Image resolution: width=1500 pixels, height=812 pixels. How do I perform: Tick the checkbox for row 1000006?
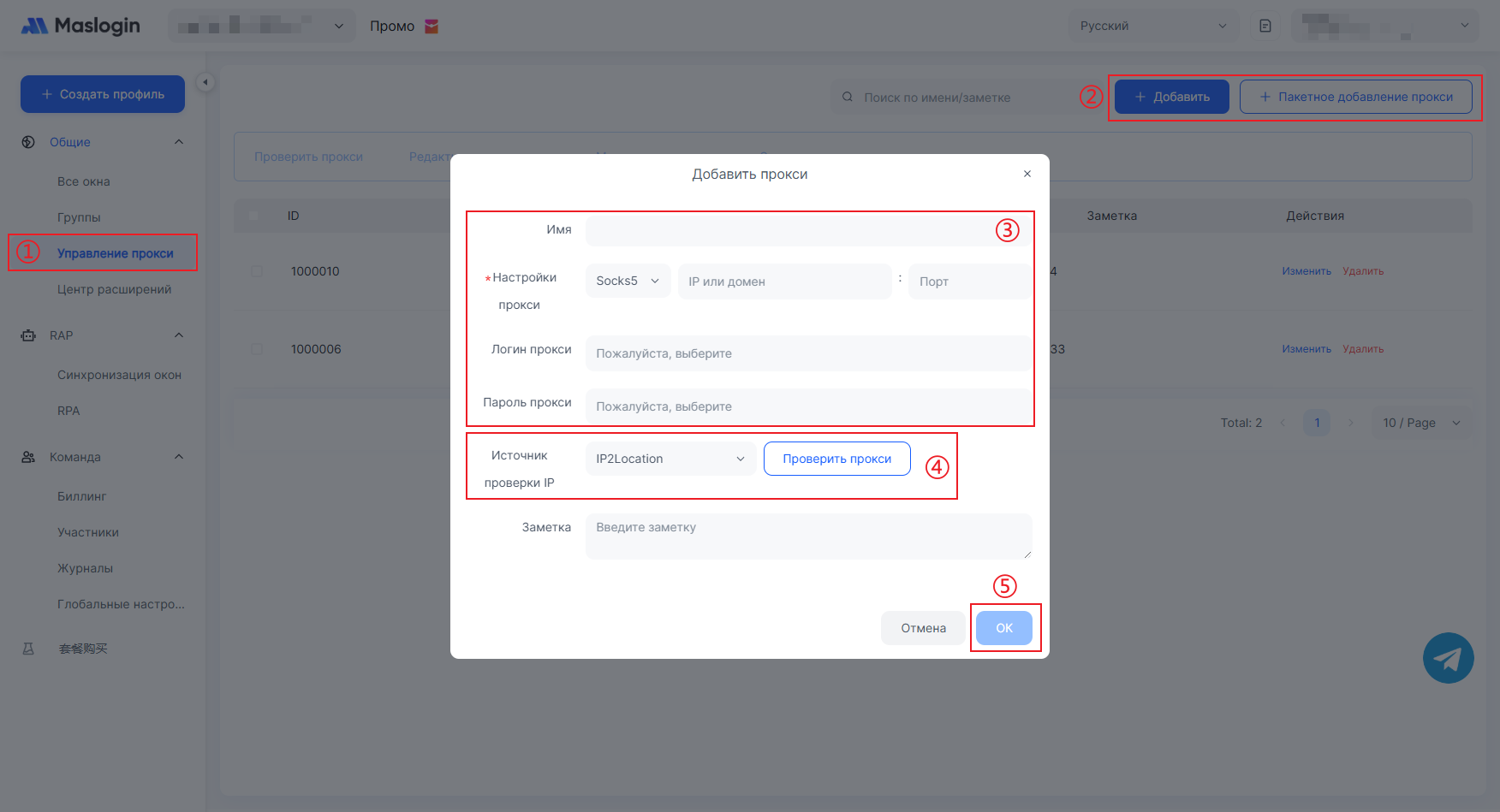(257, 349)
